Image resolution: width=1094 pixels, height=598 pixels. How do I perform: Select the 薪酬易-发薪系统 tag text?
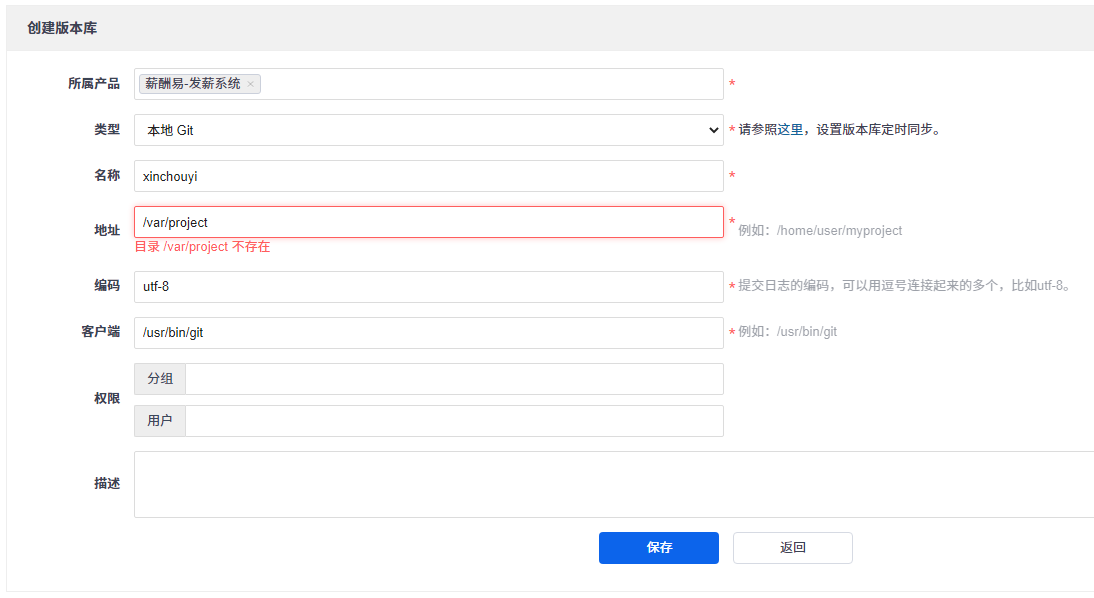(x=193, y=84)
